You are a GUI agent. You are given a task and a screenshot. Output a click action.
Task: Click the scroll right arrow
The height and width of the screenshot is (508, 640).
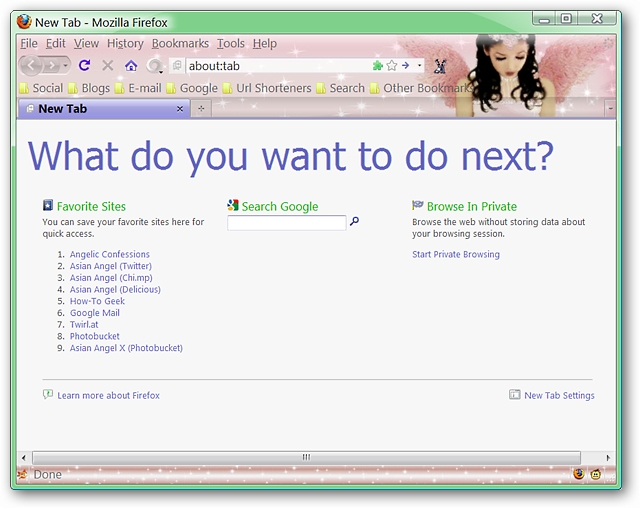(x=608, y=458)
